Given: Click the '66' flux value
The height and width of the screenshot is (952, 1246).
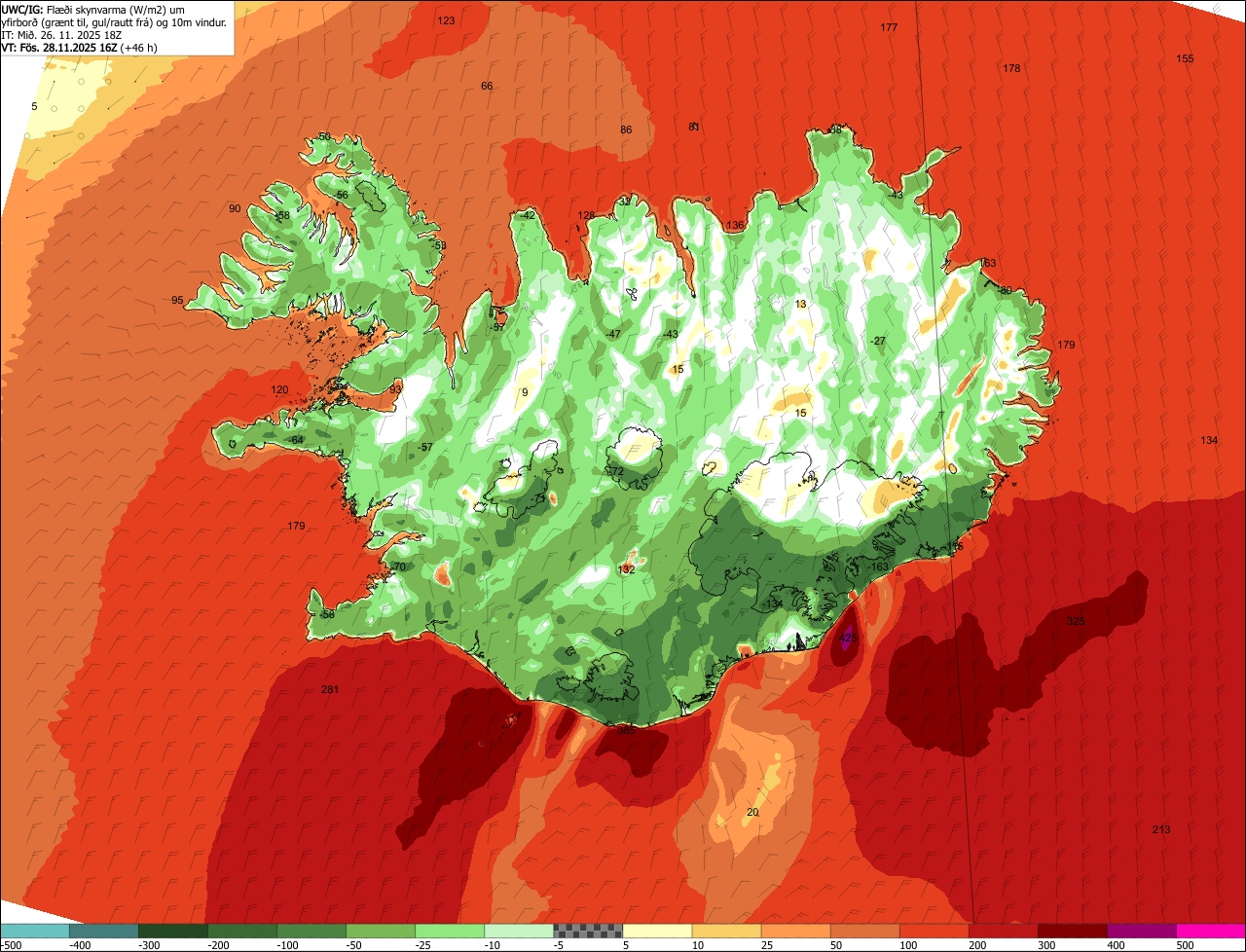Looking at the screenshot, I should [x=487, y=86].
